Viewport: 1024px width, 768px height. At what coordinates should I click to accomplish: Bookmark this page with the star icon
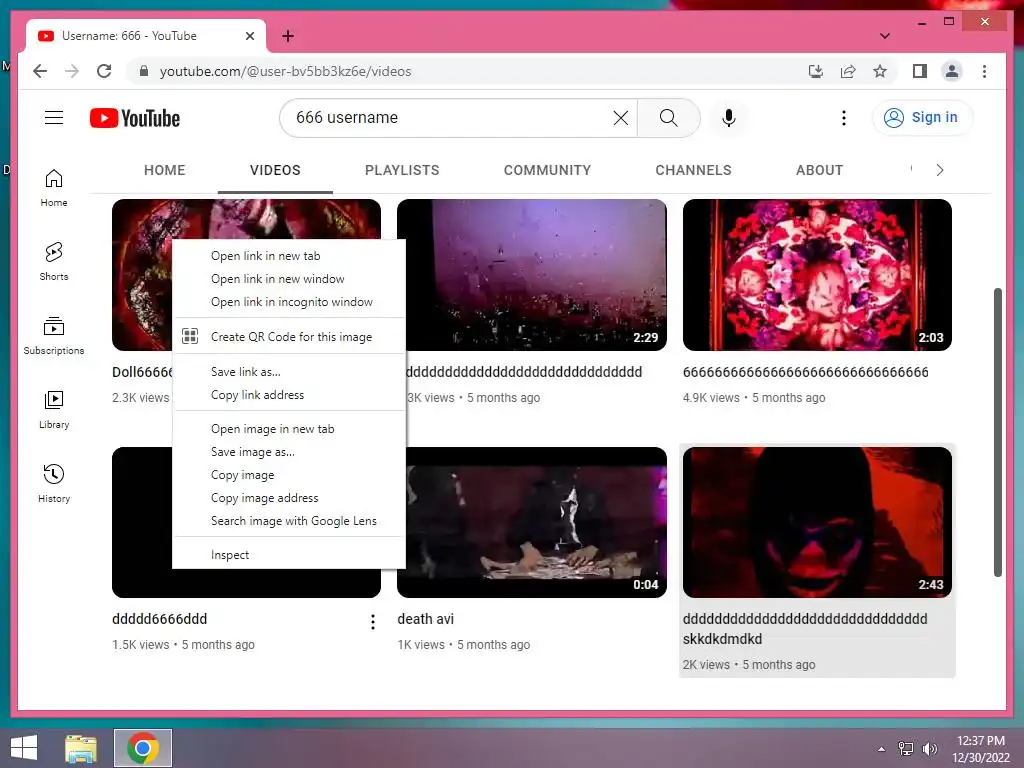pos(880,71)
